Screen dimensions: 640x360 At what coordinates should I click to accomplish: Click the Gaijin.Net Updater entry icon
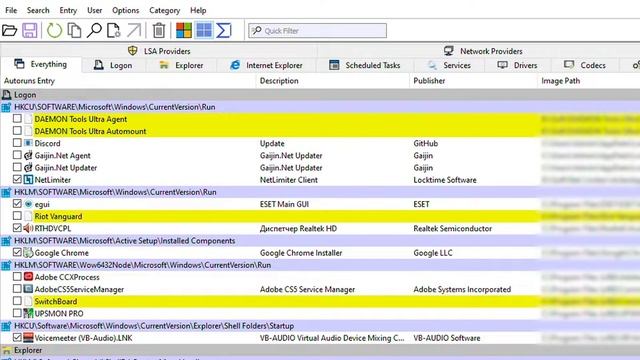click(x=28, y=168)
